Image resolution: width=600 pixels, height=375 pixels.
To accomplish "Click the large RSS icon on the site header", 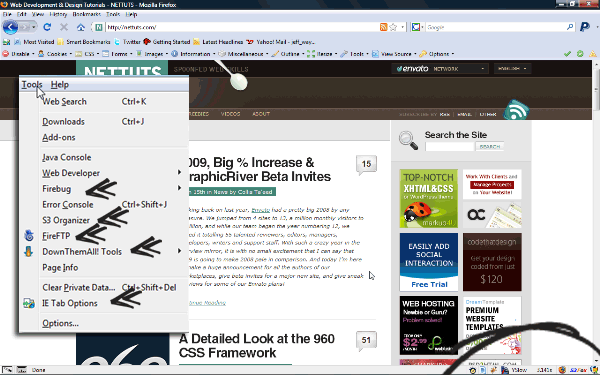I will (516, 111).
